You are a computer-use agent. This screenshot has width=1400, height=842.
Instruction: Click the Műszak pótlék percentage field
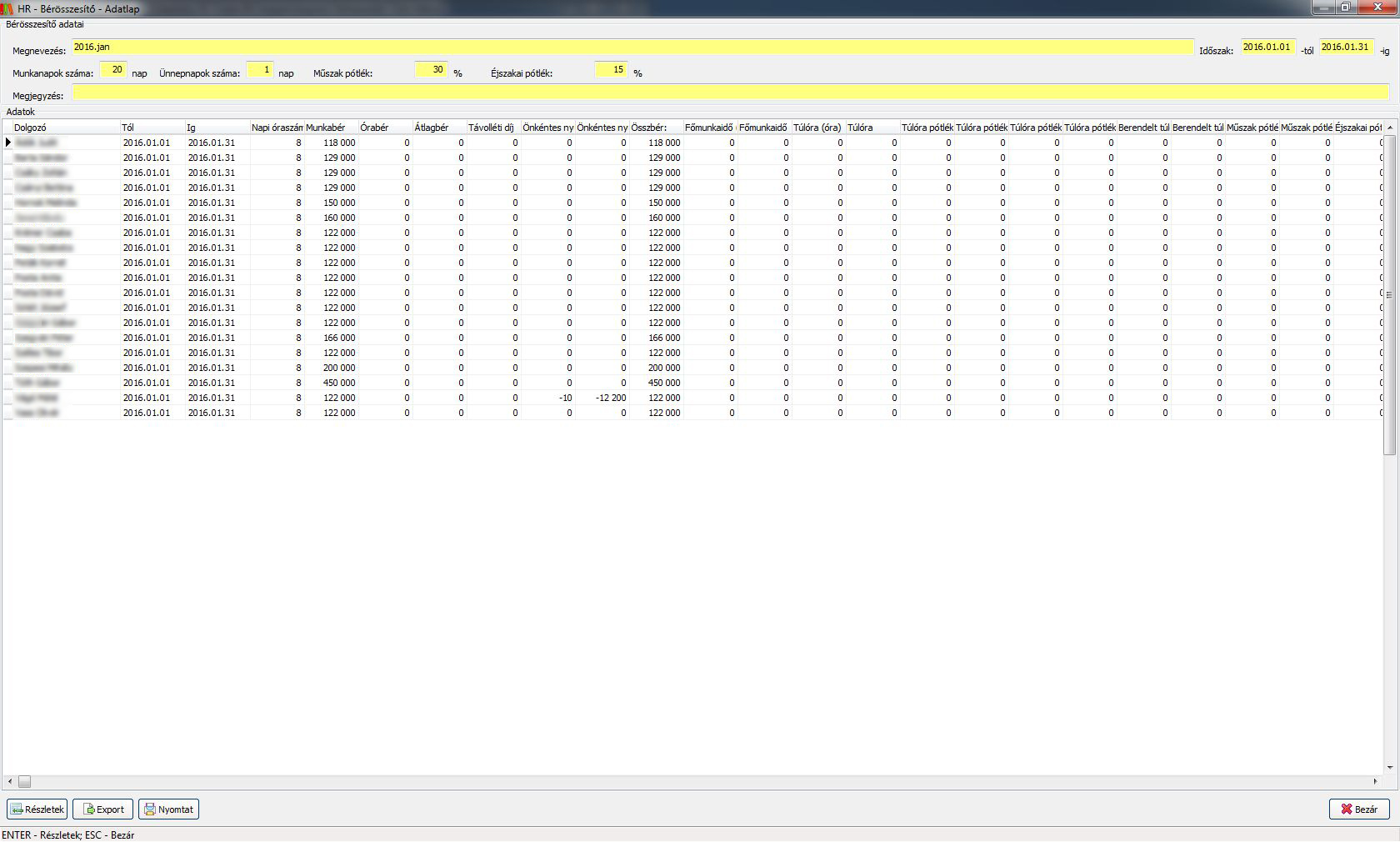click(x=431, y=70)
